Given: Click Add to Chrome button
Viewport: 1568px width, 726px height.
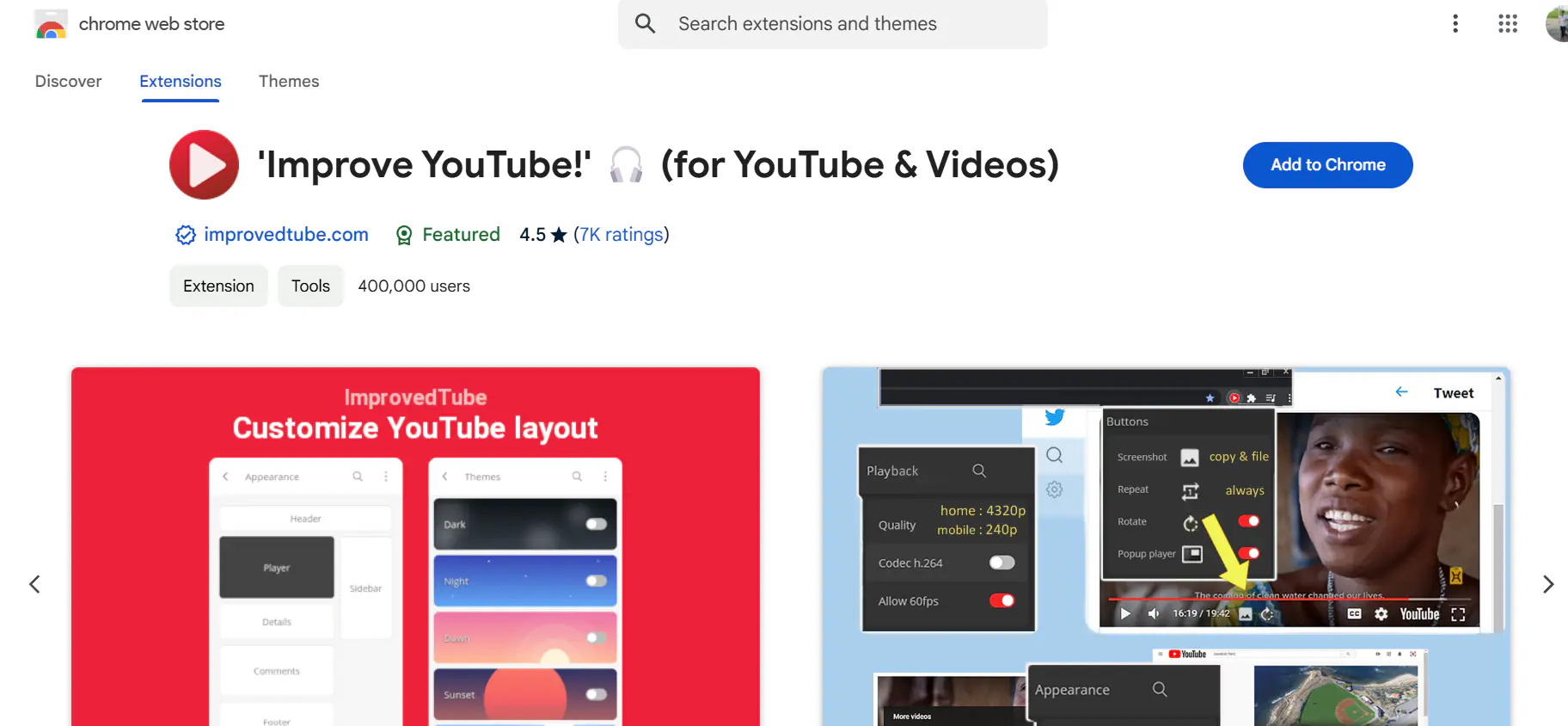Looking at the screenshot, I should pos(1327,164).
